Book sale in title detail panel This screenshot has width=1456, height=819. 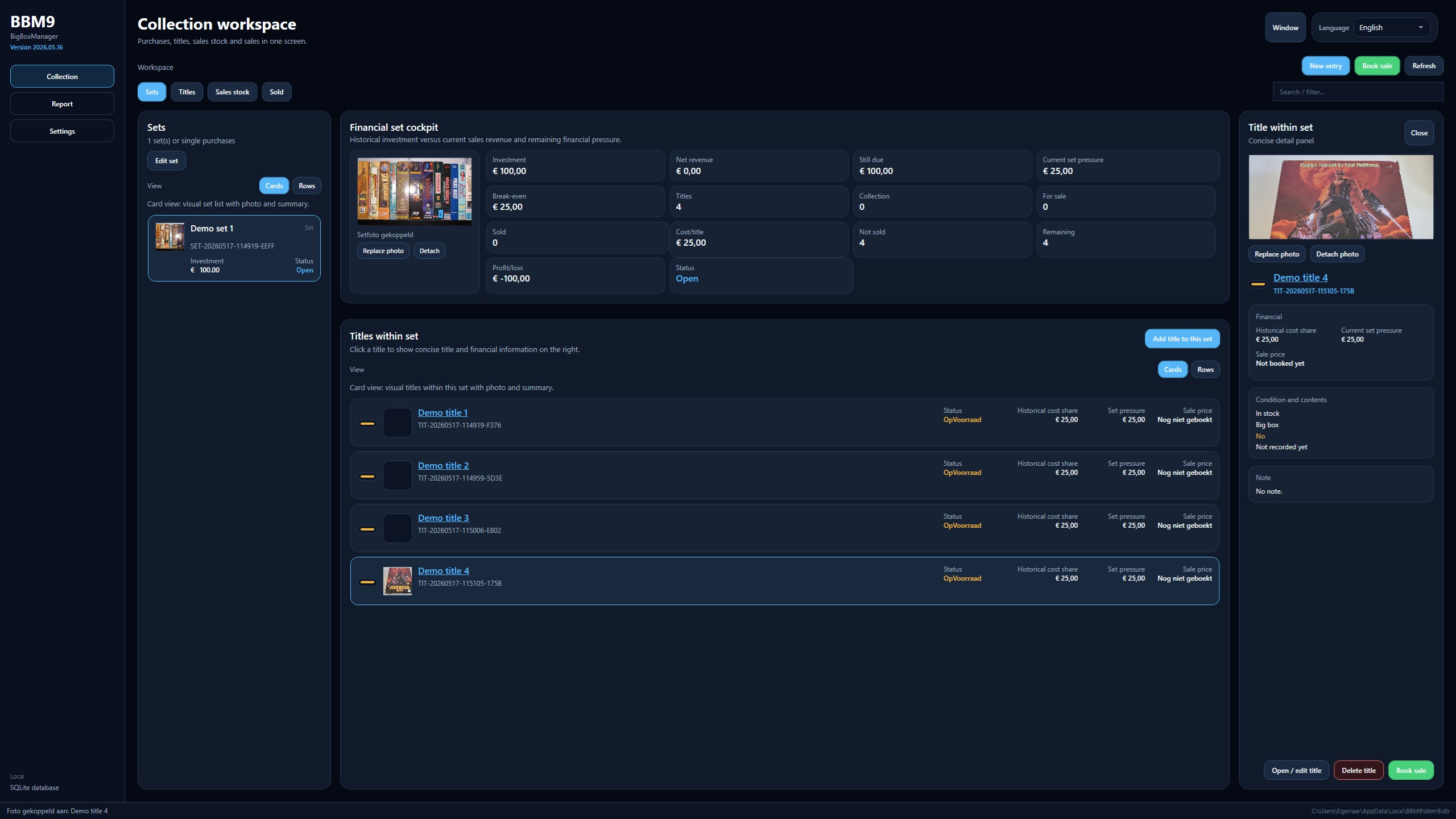(1410, 771)
